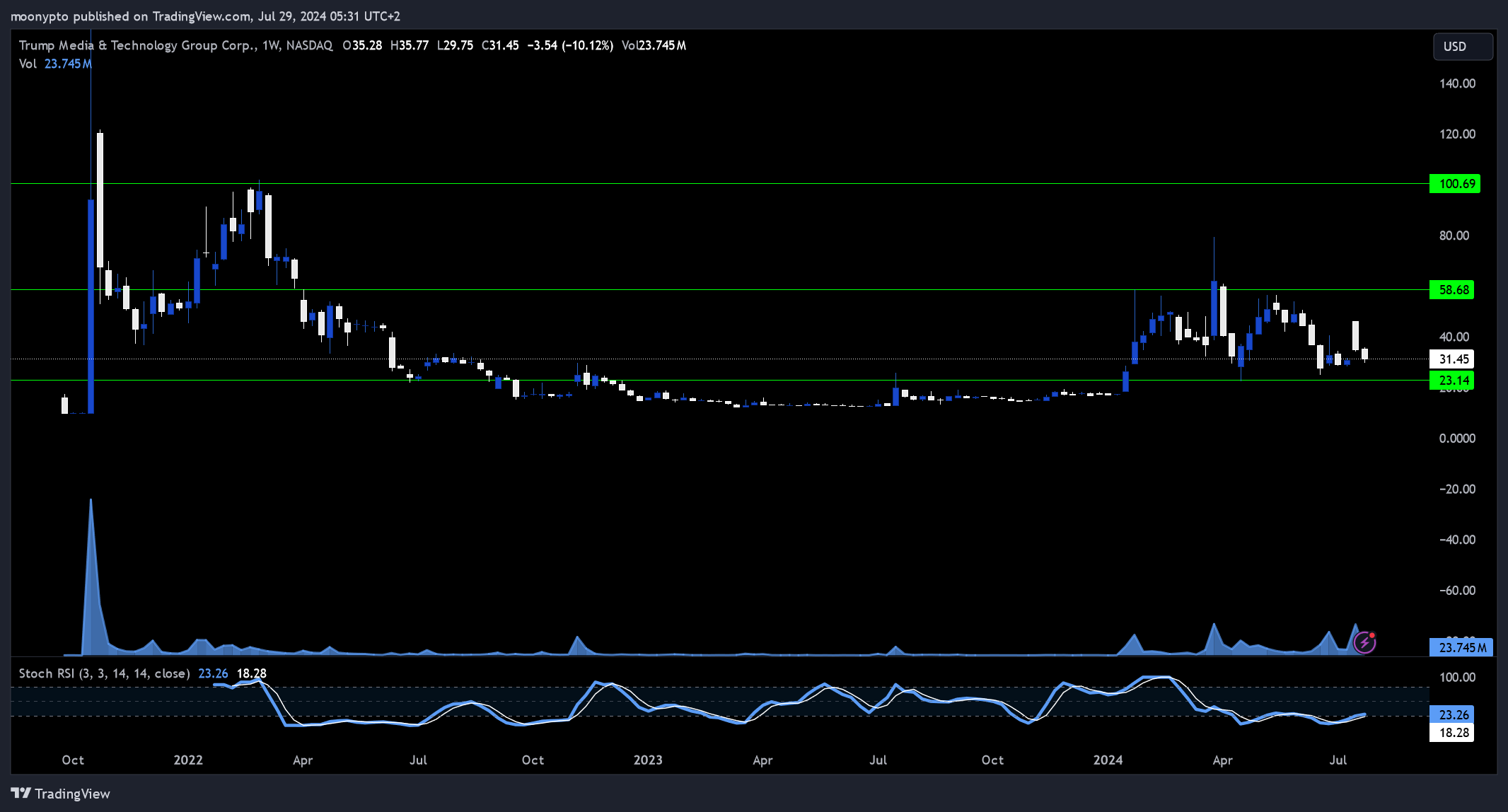Click the current price label 31.45
This screenshot has width=1508, height=812.
1451,359
